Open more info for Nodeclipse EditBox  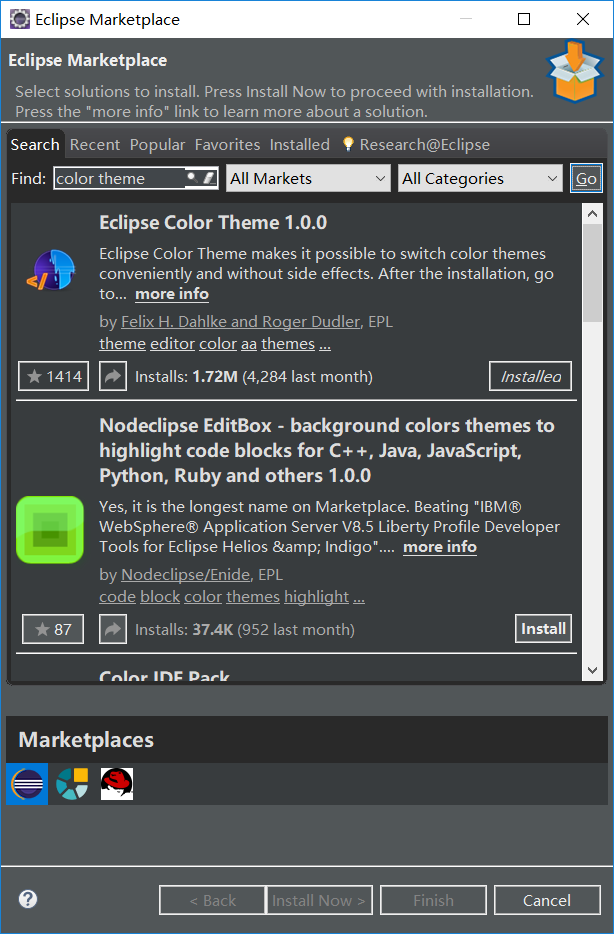(440, 547)
